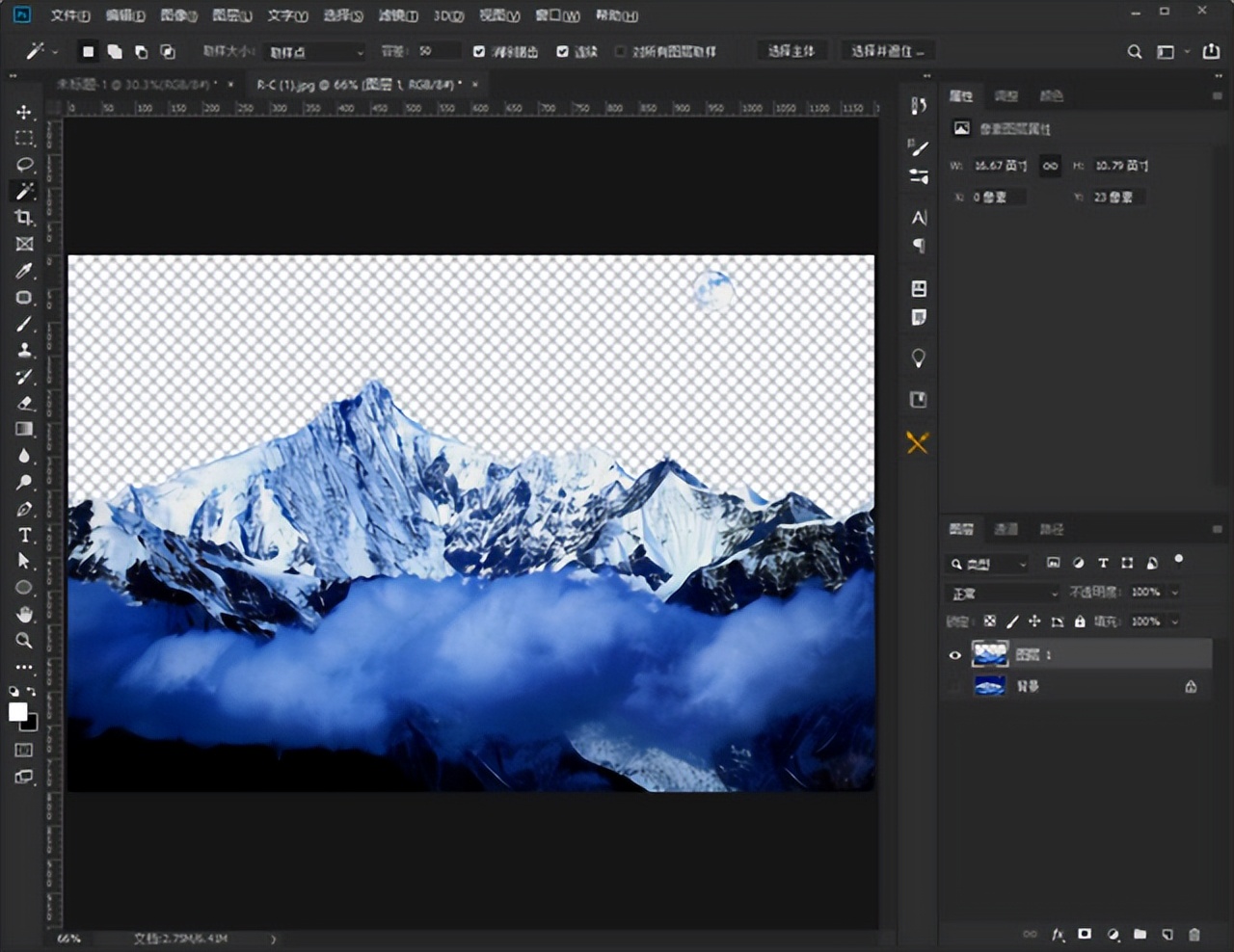Open the 滤镜 (Filter) menu
This screenshot has height=952, width=1234.
(397, 15)
